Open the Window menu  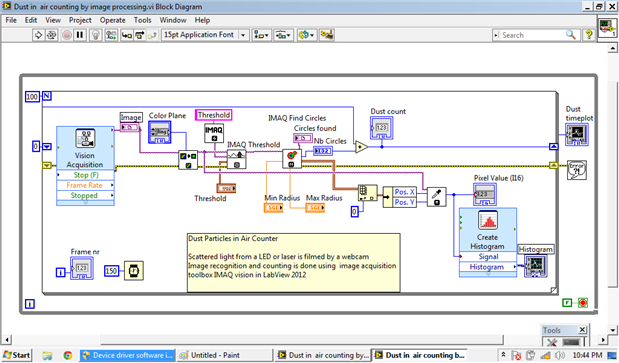[x=173, y=20]
